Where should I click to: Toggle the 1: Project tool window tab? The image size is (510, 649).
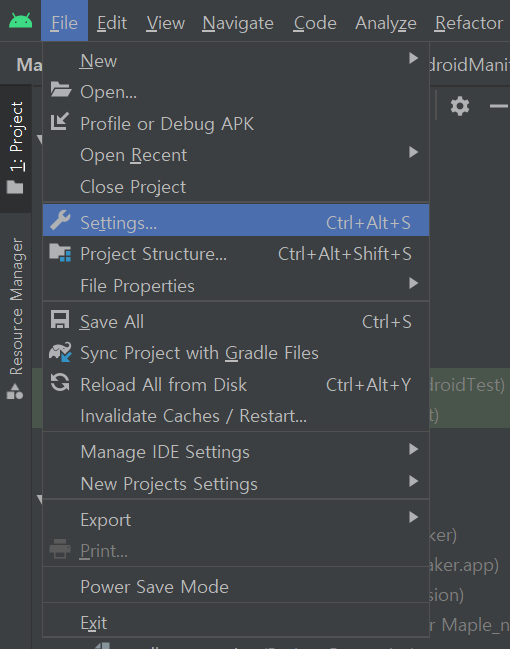15,148
